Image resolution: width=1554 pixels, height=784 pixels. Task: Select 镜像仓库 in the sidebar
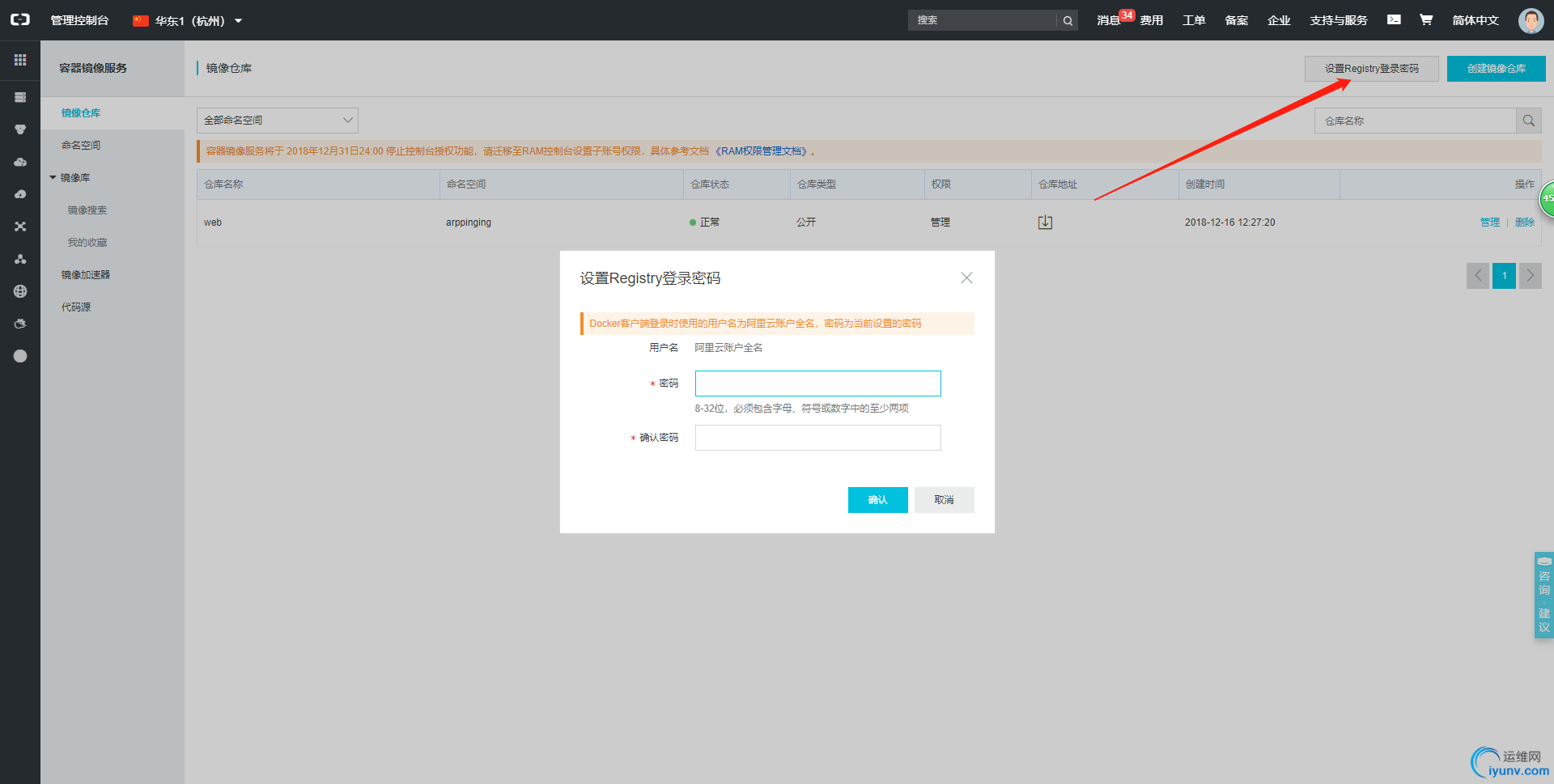tap(81, 113)
